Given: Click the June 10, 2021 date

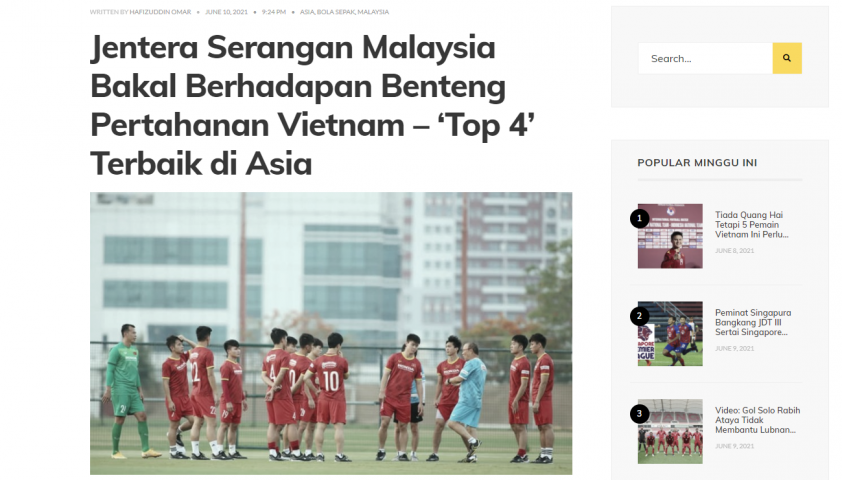Looking at the screenshot, I should point(226,12).
